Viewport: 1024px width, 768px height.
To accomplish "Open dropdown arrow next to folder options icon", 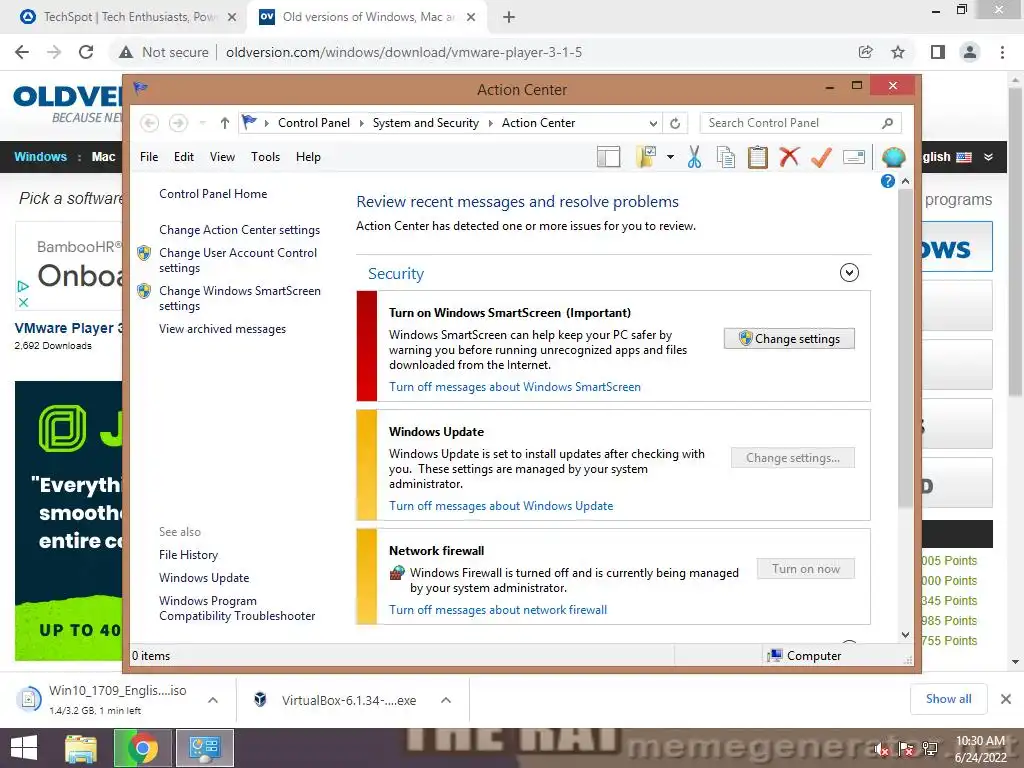I will click(x=670, y=157).
